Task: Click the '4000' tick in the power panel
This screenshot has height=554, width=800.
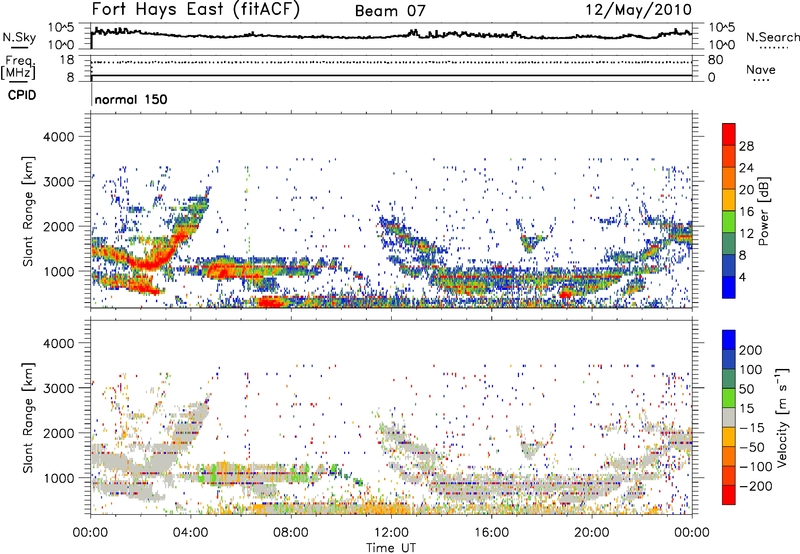Action: pos(58,137)
